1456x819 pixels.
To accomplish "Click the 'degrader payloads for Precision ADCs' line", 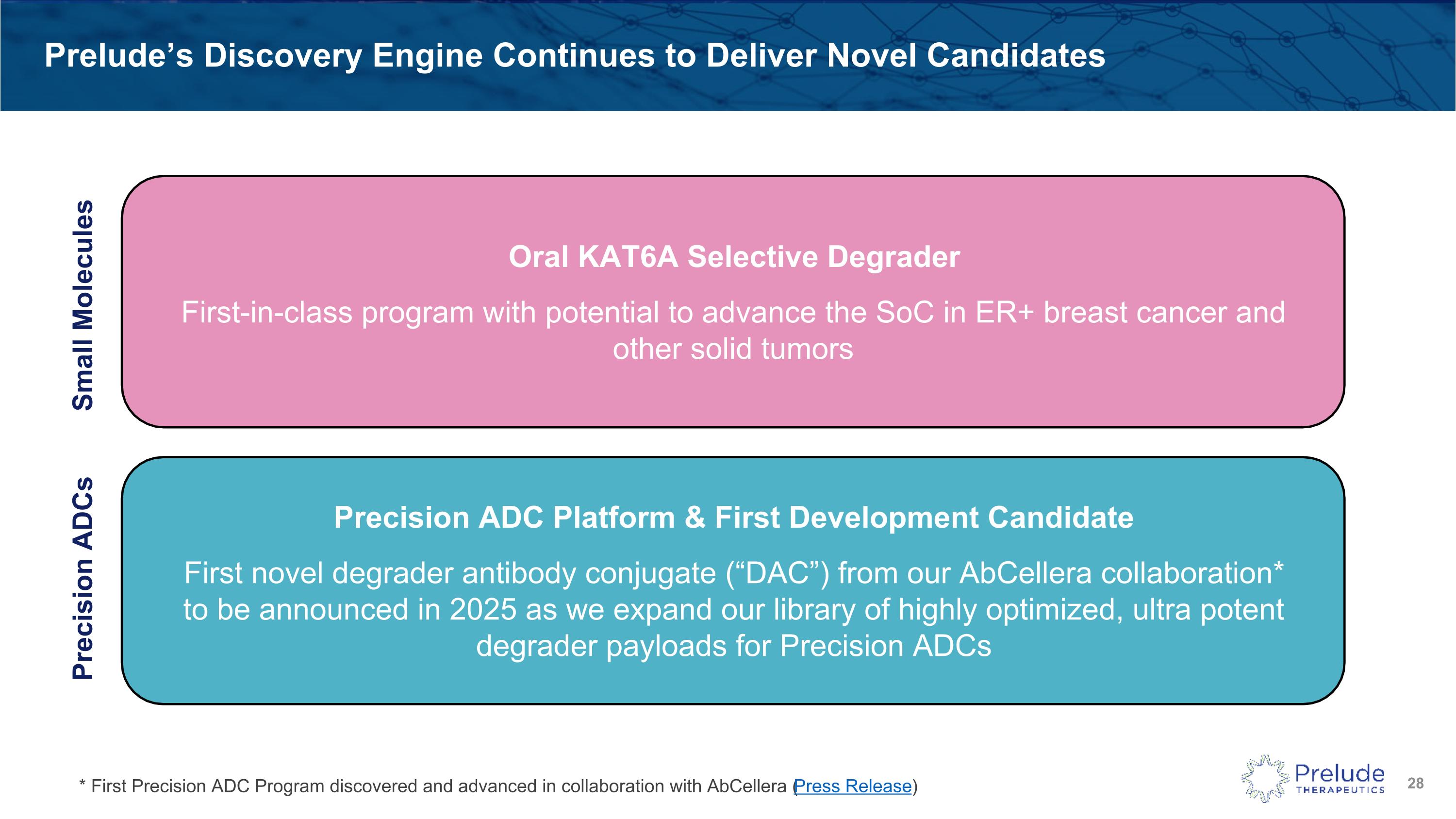I will tap(733, 646).
